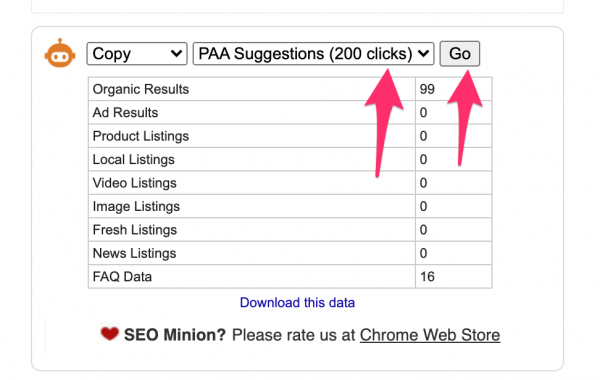600x380 pixels.
Task: Click the FAQ Data value 16
Action: 427,277
